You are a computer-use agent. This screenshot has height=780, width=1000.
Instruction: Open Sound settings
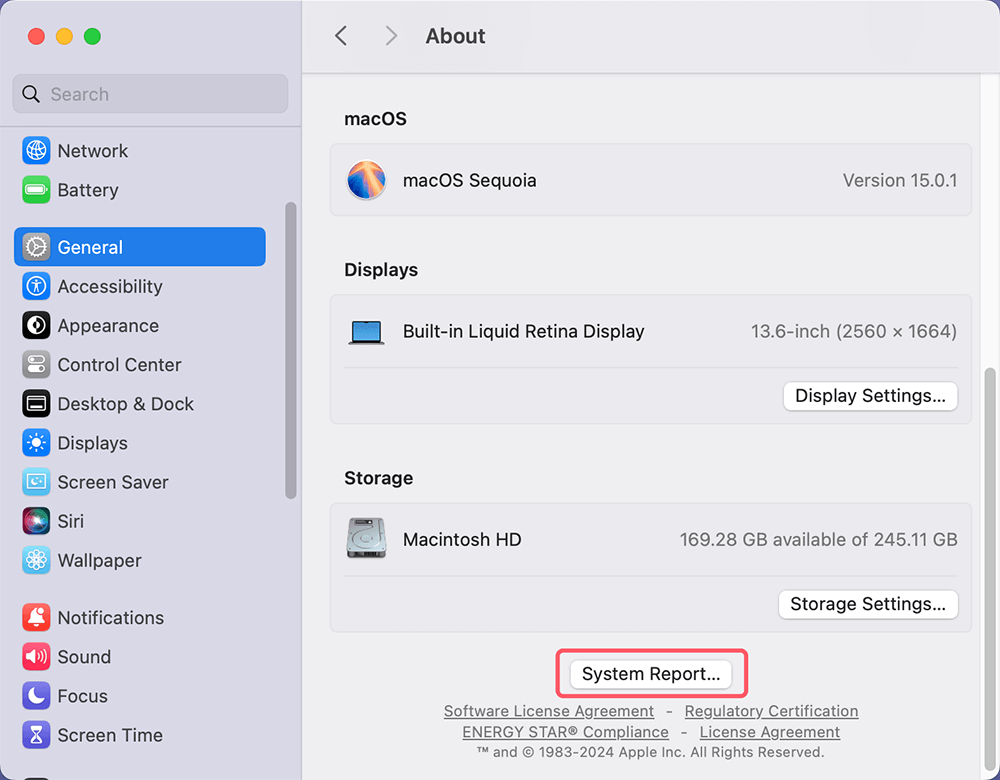84,656
